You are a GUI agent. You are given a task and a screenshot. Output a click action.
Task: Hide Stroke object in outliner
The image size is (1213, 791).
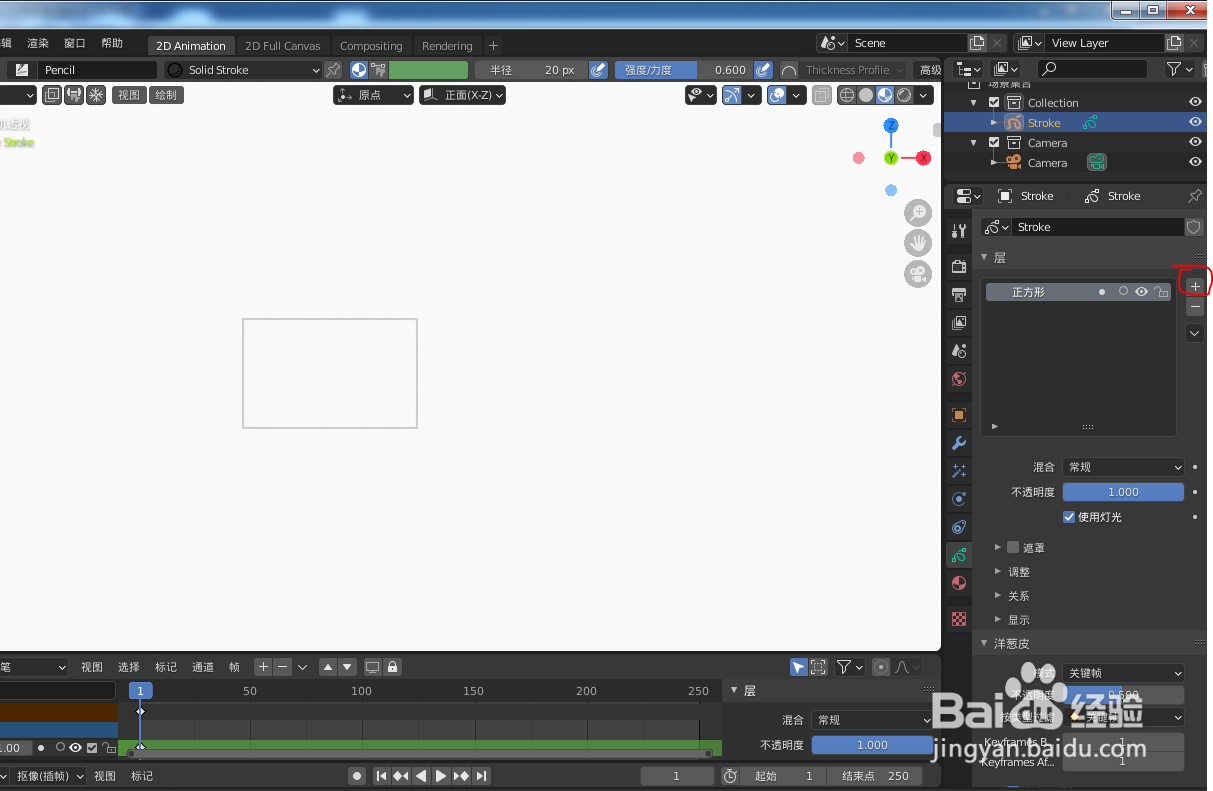pyautogui.click(x=1194, y=122)
